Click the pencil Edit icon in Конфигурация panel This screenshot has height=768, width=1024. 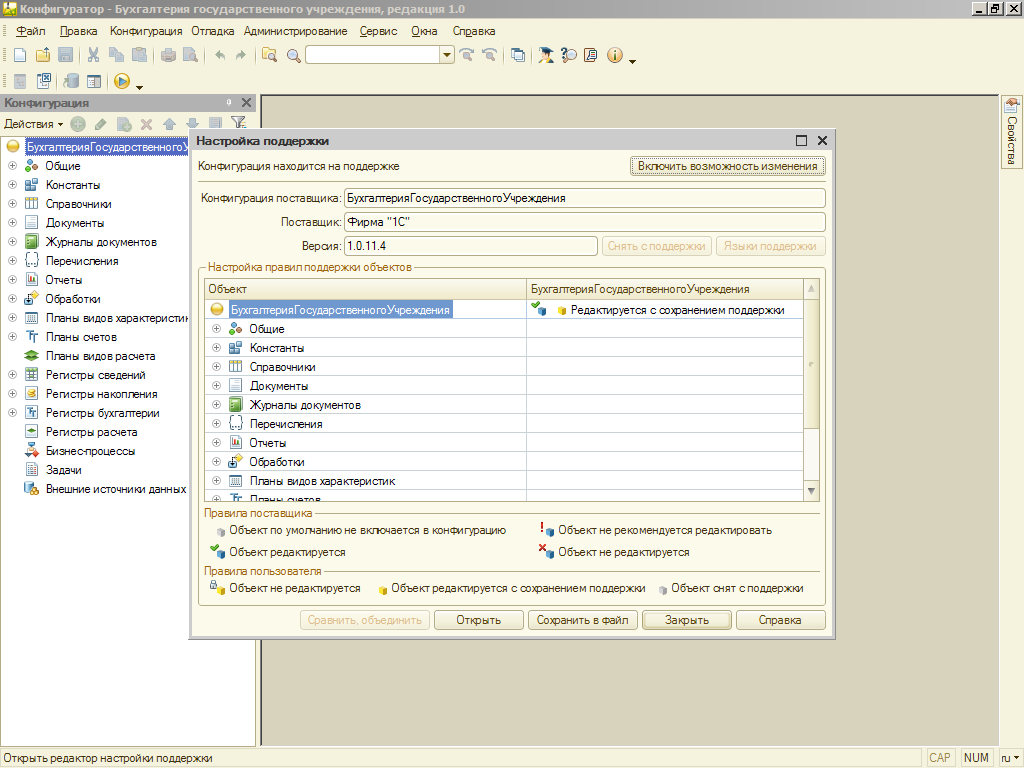click(101, 124)
